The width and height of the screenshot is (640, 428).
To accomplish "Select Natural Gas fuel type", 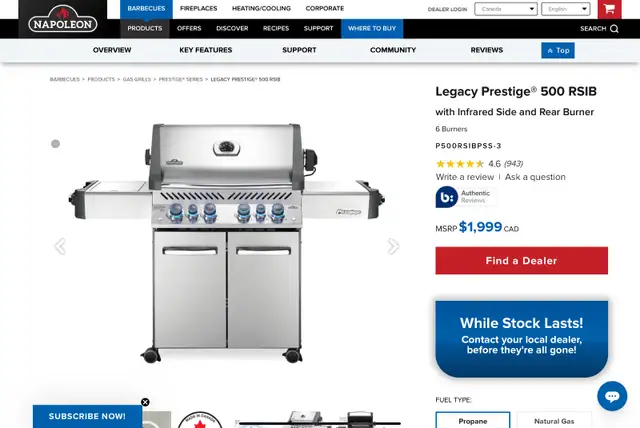I will [x=554, y=420].
